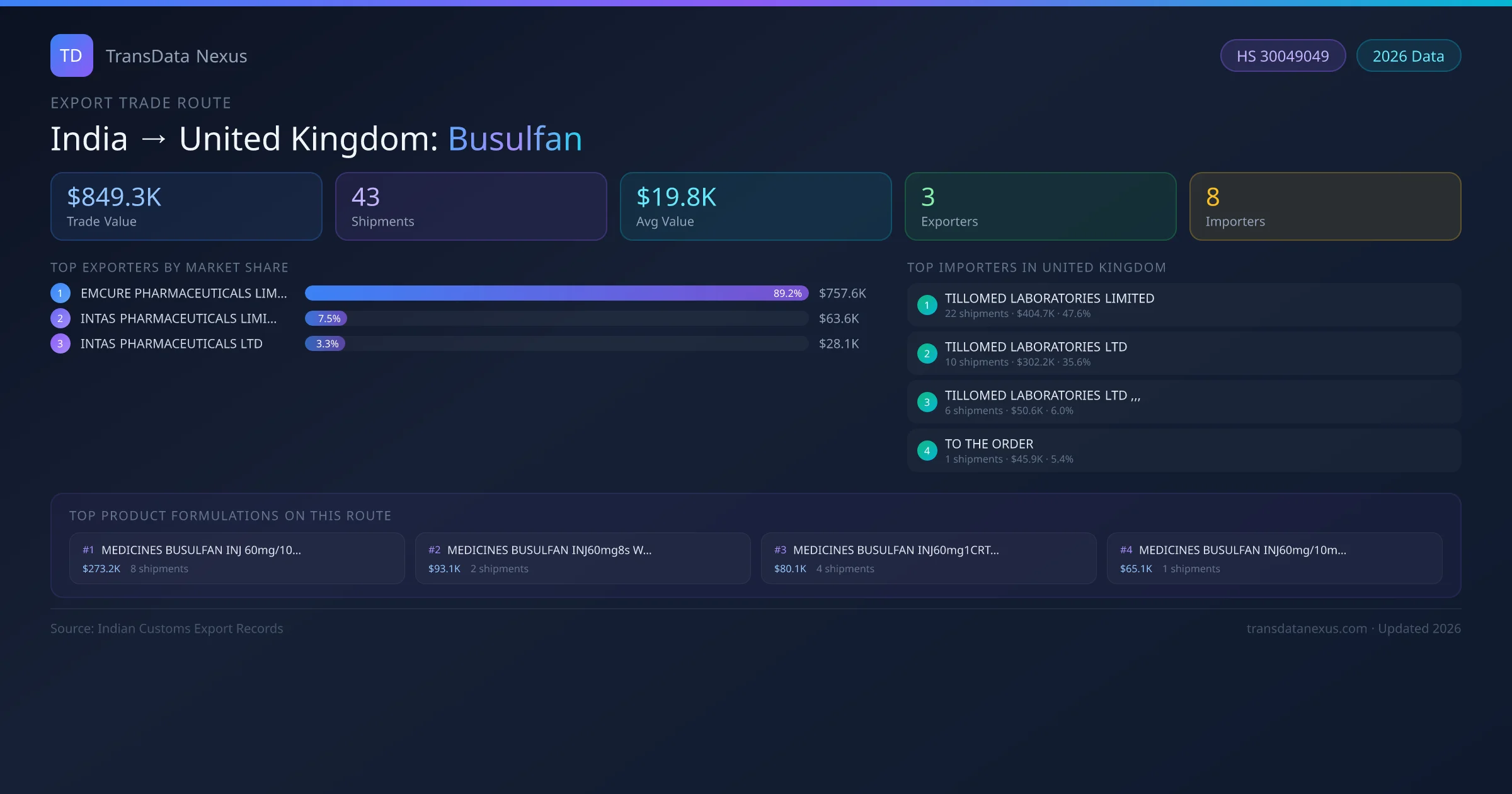
Task: Select the 43 Shipments card
Action: tap(471, 206)
